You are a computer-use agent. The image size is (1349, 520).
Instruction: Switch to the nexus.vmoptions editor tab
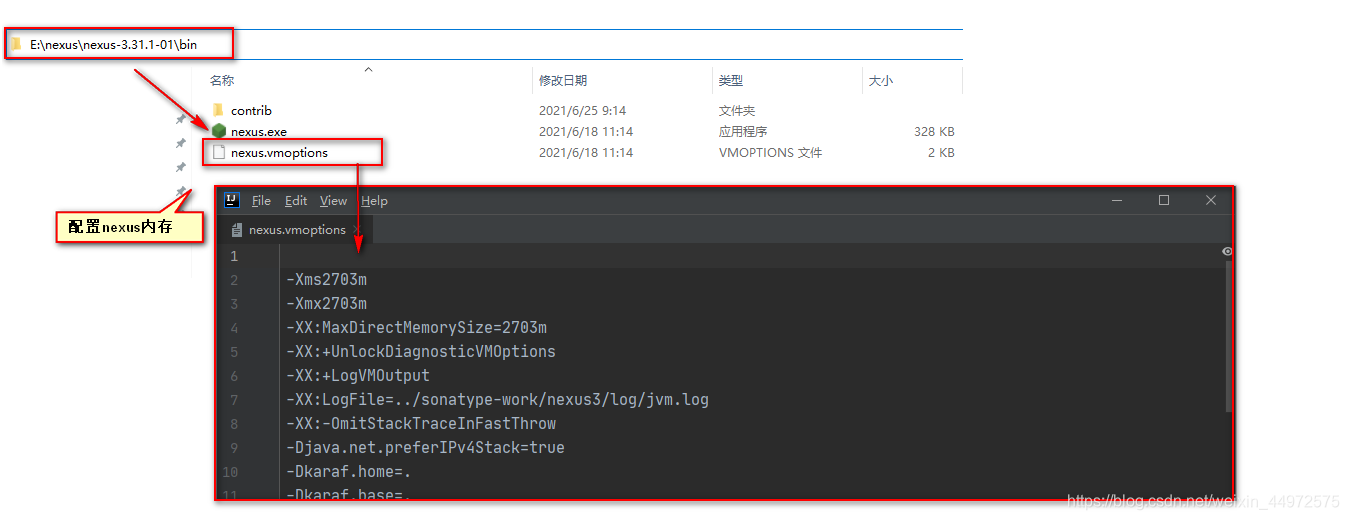297,230
